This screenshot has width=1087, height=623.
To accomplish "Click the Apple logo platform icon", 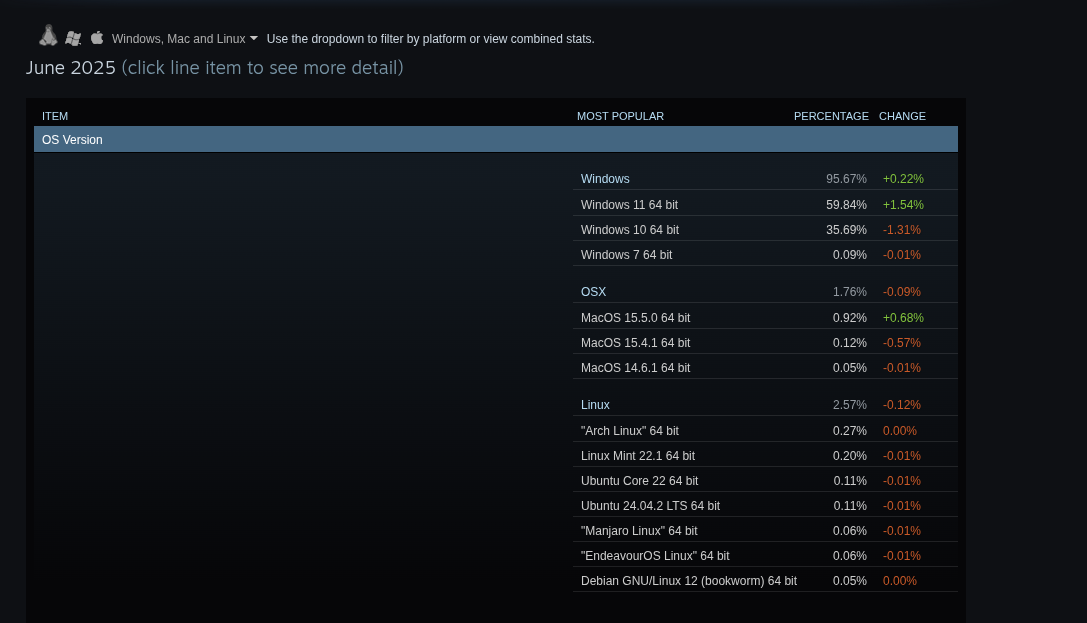I will 97,37.
